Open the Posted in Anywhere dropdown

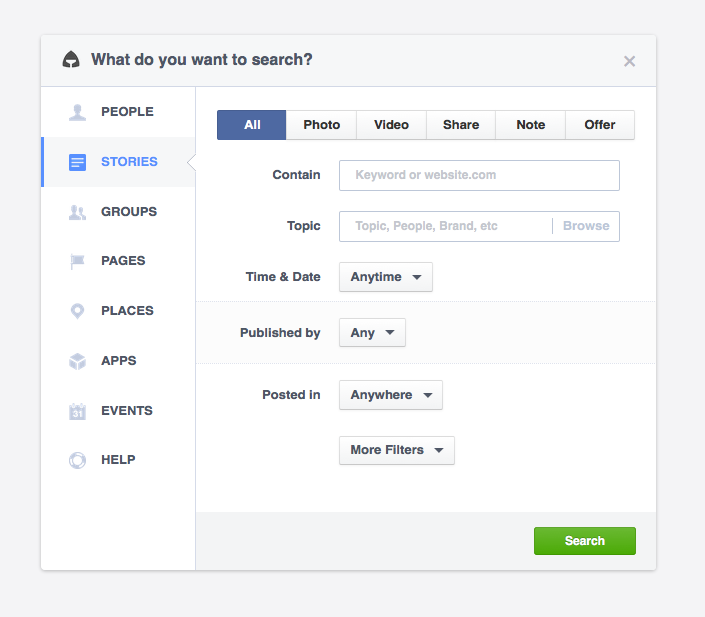point(390,395)
